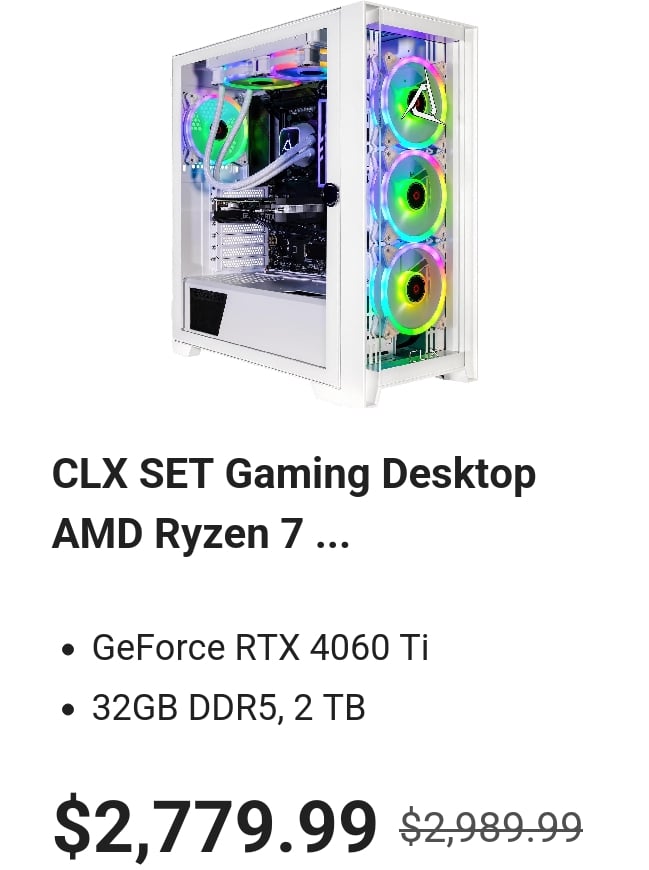Click the crossed-out $2,989.99 original price

click(491, 826)
